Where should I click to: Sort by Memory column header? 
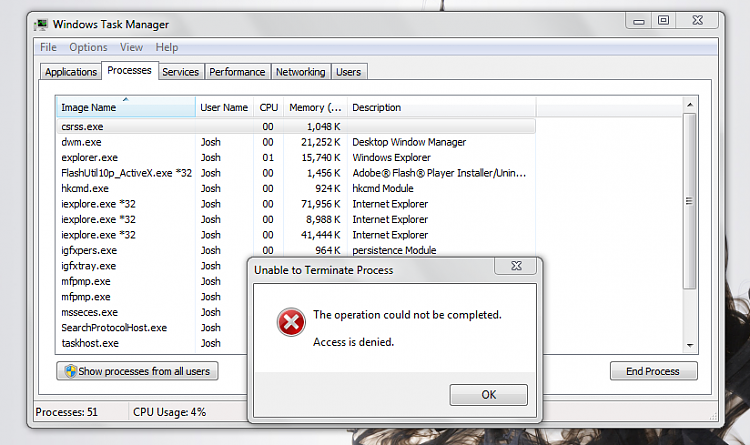coord(315,107)
